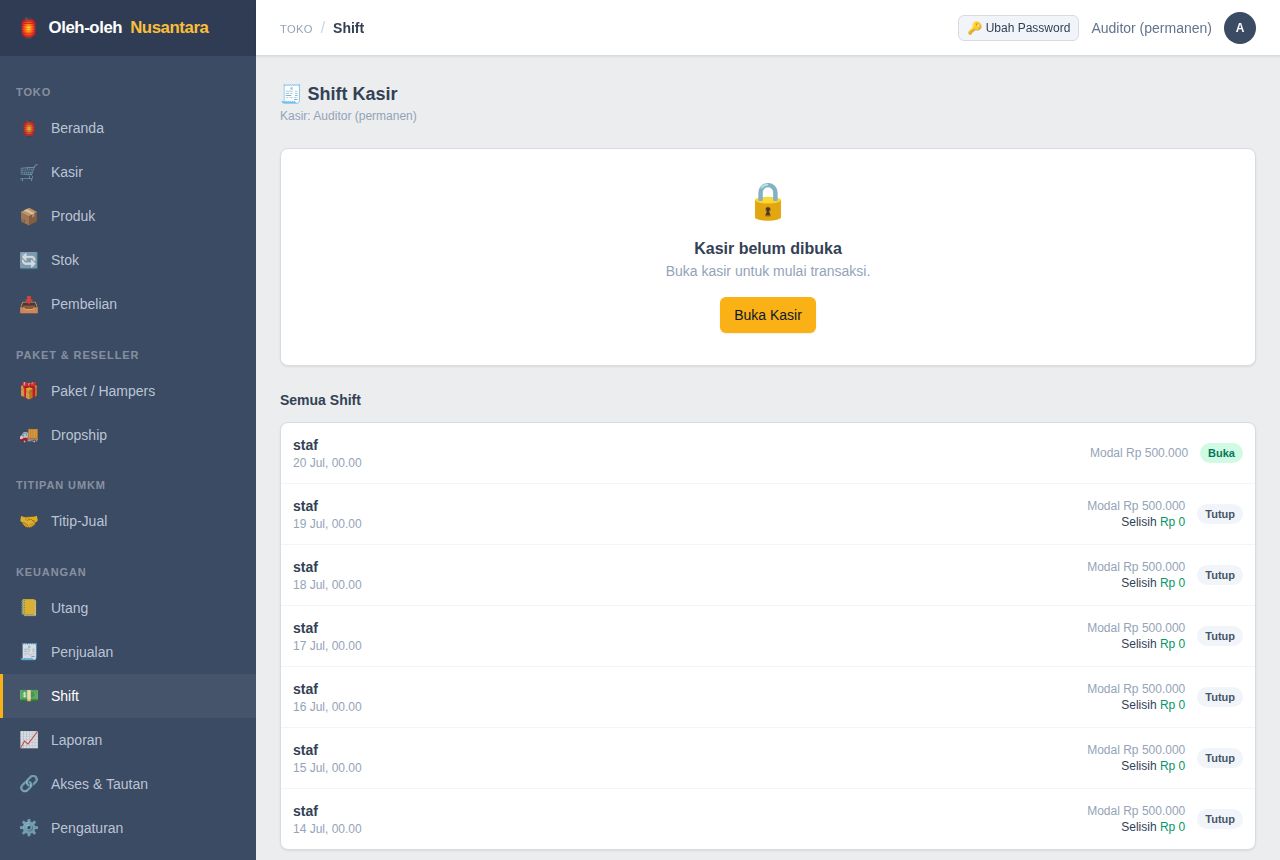Viewport: 1280px width, 860px height.
Task: Open the Produk box icon
Action: coord(29,216)
